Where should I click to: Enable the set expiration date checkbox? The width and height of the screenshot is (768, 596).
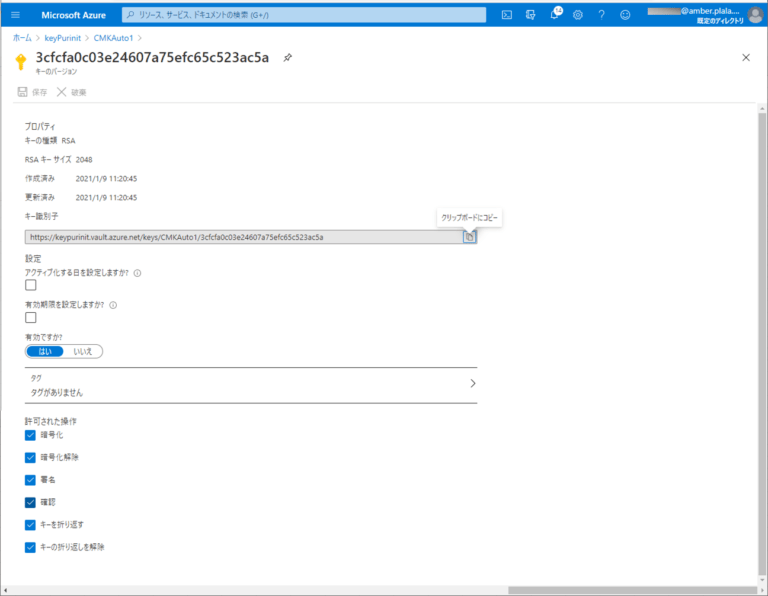tap(31, 318)
